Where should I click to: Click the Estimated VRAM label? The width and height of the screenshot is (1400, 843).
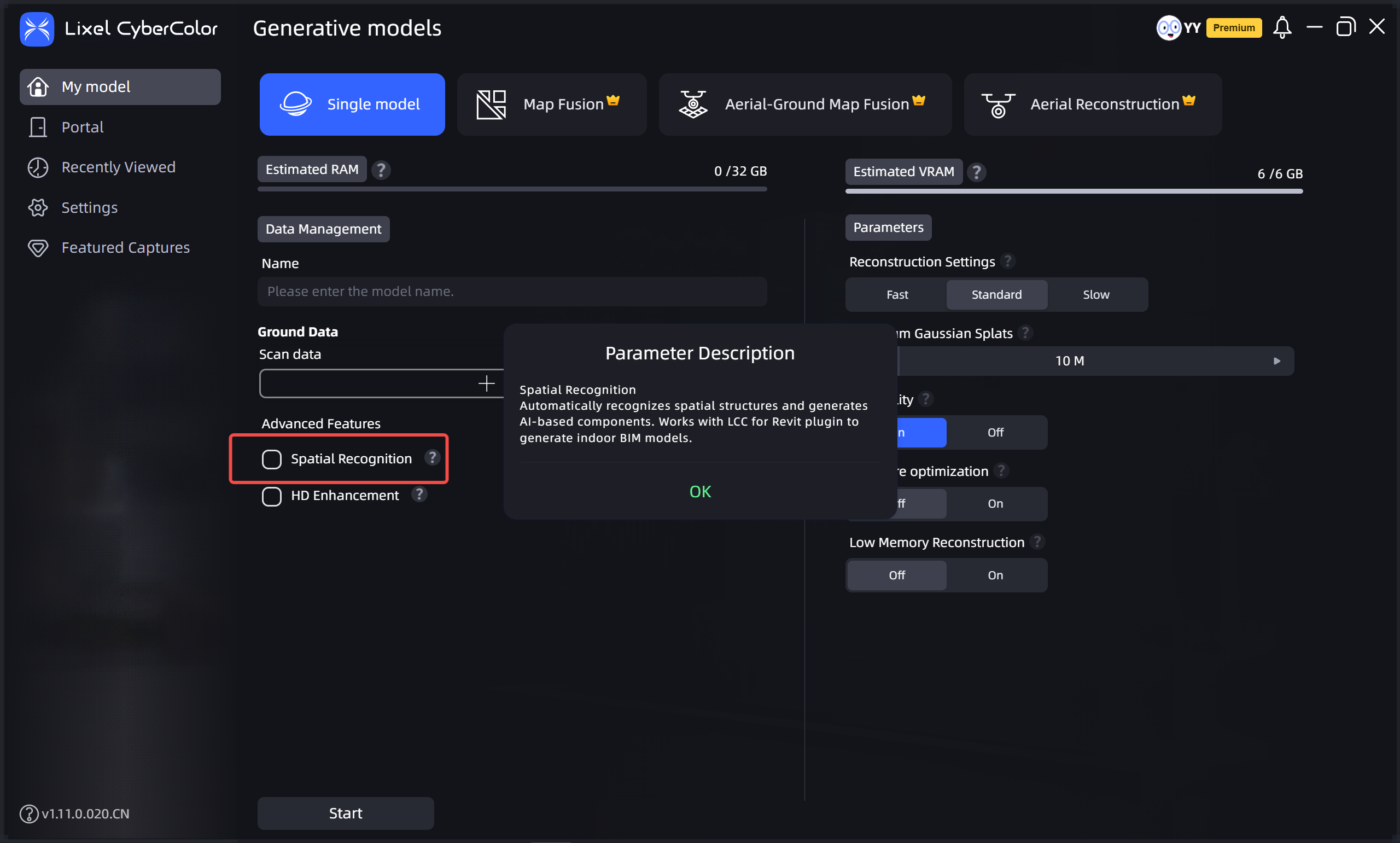coord(904,172)
